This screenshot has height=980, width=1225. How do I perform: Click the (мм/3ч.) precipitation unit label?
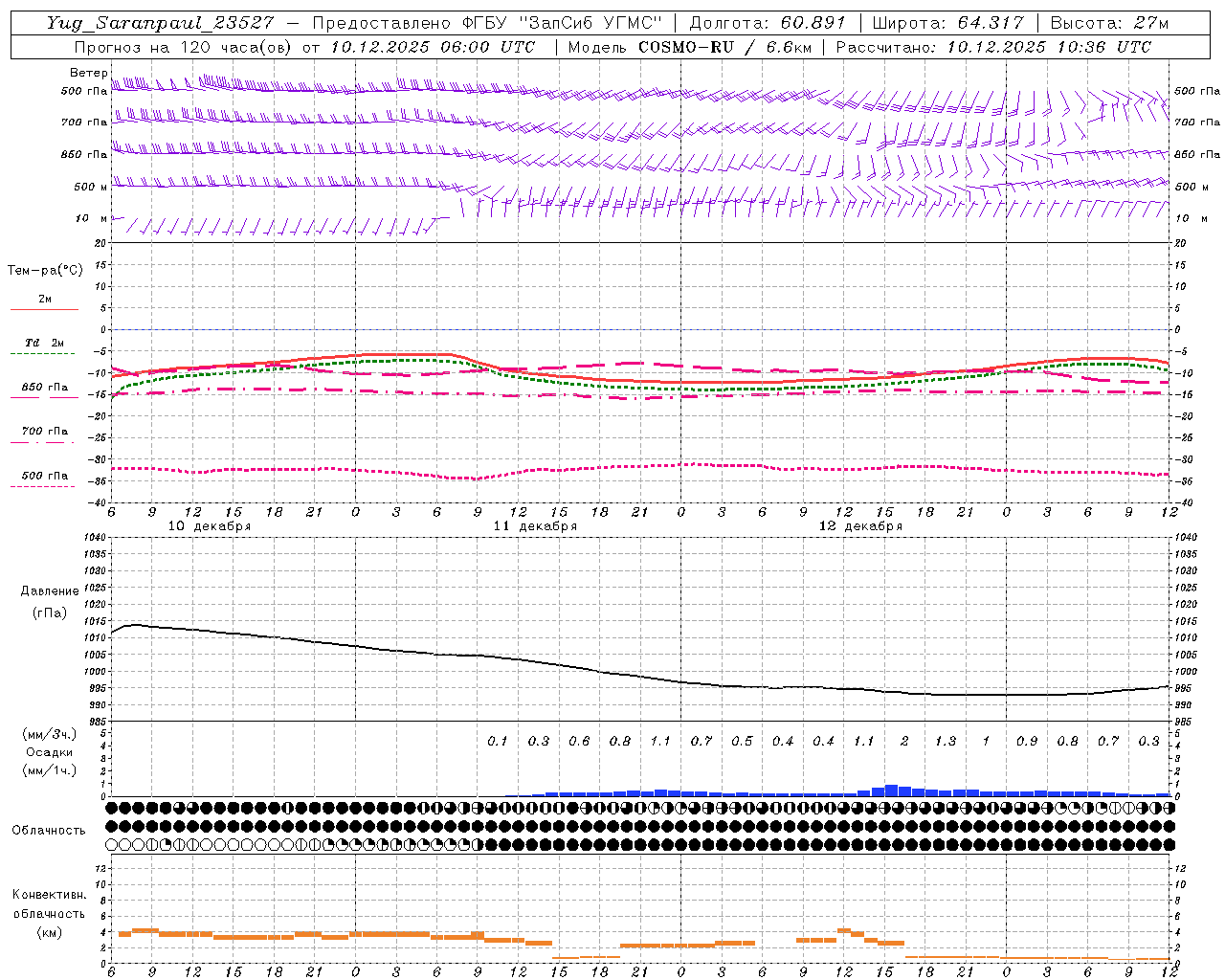(x=50, y=734)
